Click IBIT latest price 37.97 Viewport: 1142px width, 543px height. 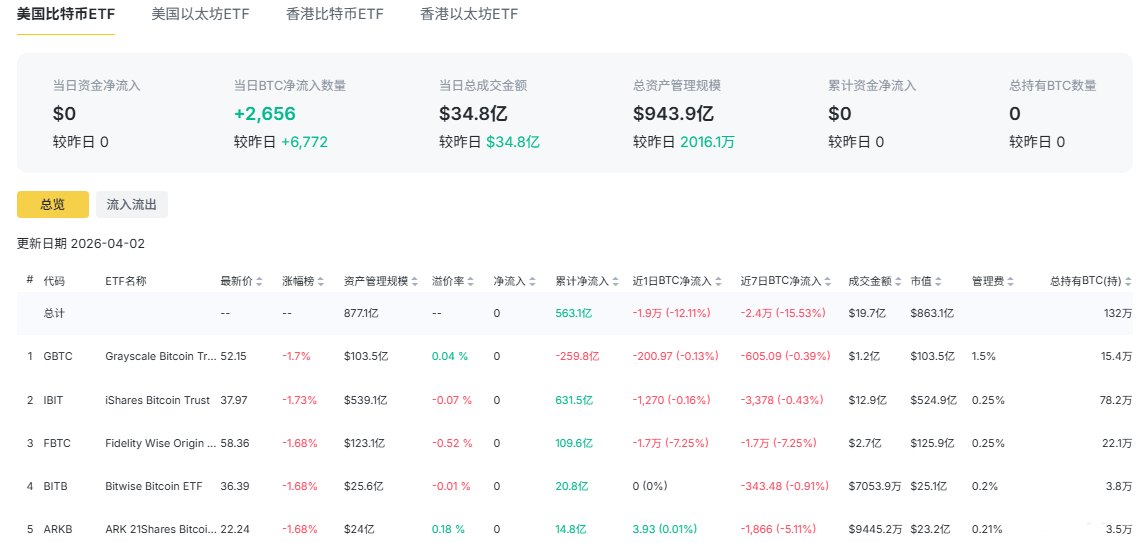pyautogui.click(x=233, y=400)
